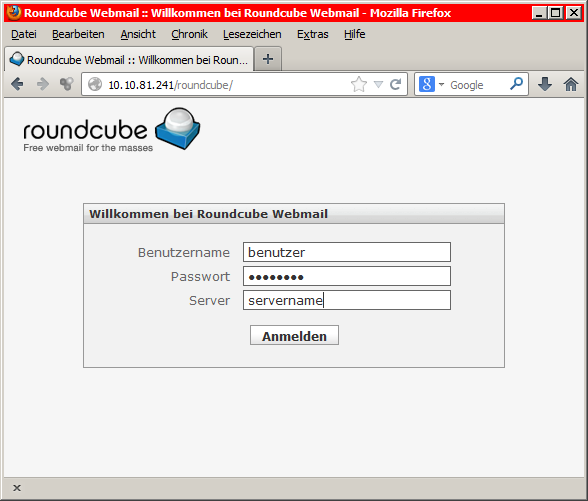Open the Hilfe menu
The width and height of the screenshot is (588, 501).
coord(355,34)
